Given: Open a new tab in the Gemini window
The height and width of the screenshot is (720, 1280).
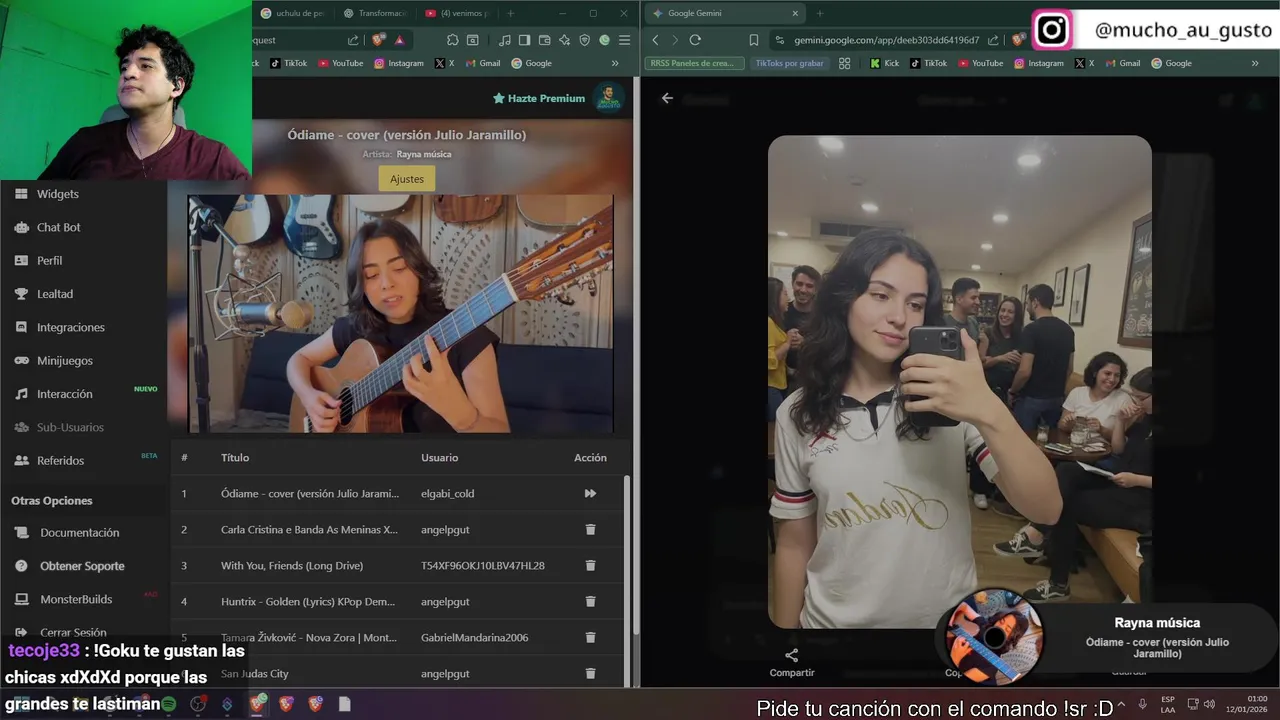Looking at the screenshot, I should click(x=820, y=13).
